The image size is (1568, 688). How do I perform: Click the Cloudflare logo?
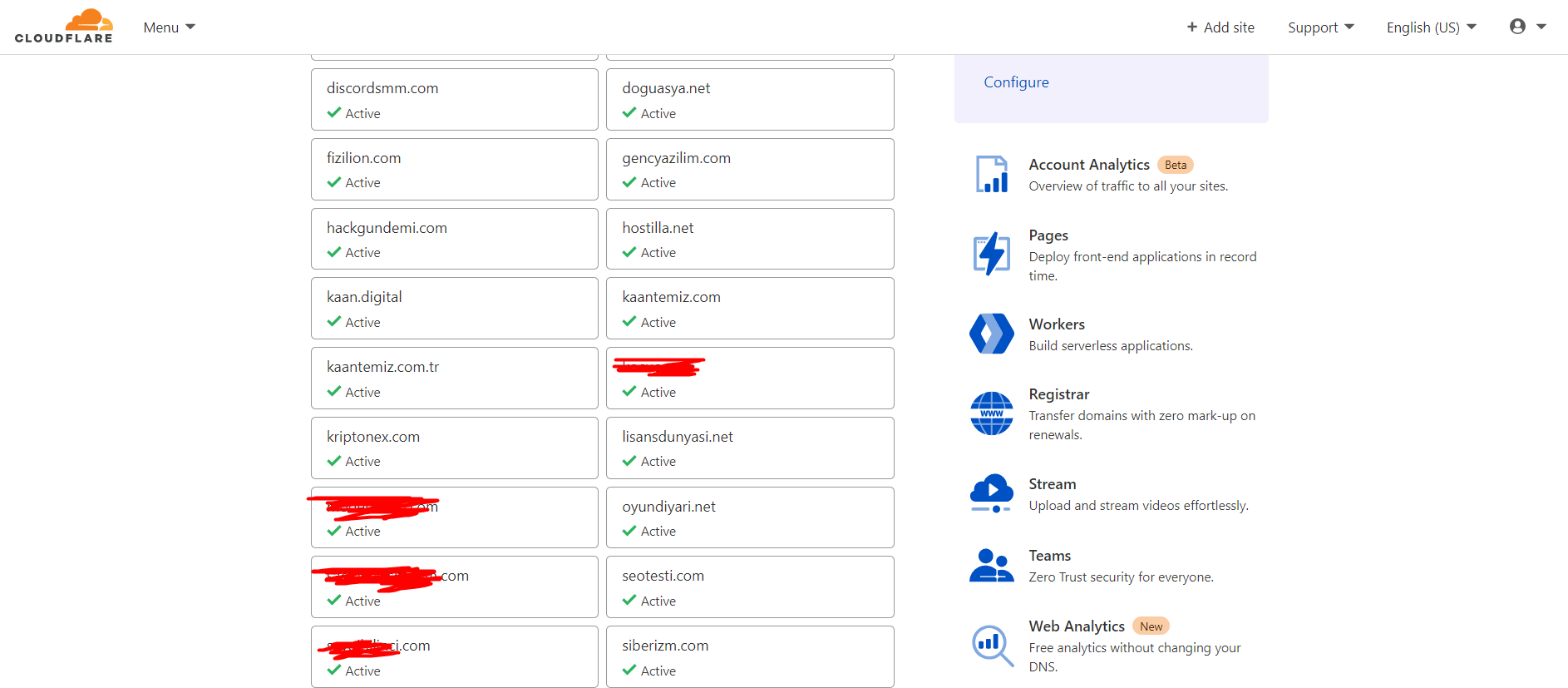[64, 27]
